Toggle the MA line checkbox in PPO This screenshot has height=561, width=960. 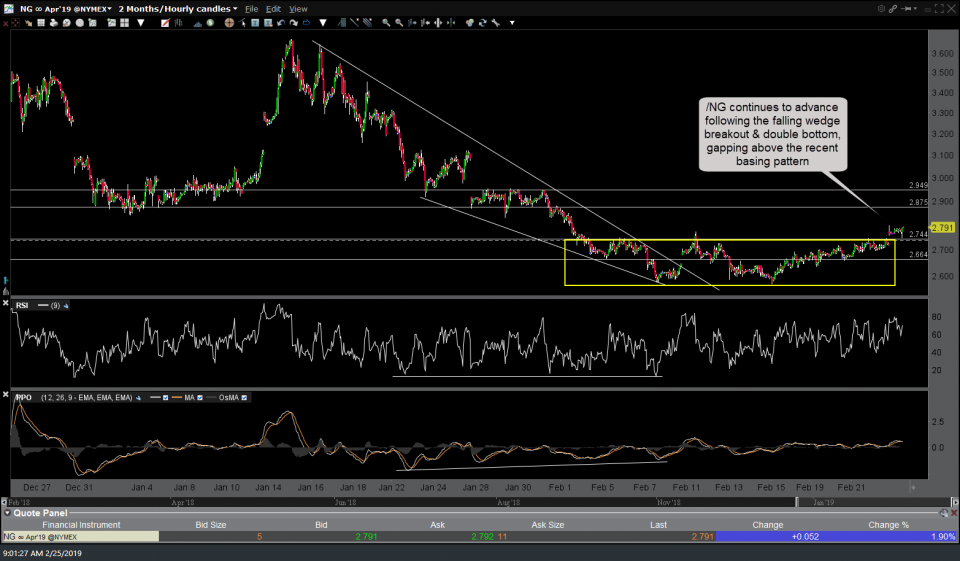200,397
